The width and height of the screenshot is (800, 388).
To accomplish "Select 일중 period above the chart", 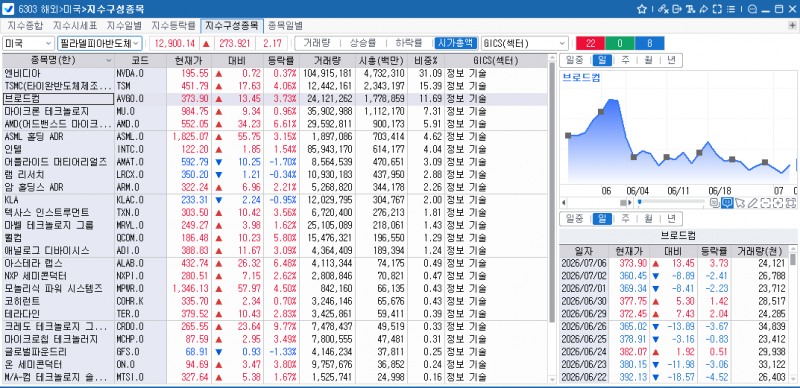I will 574,60.
